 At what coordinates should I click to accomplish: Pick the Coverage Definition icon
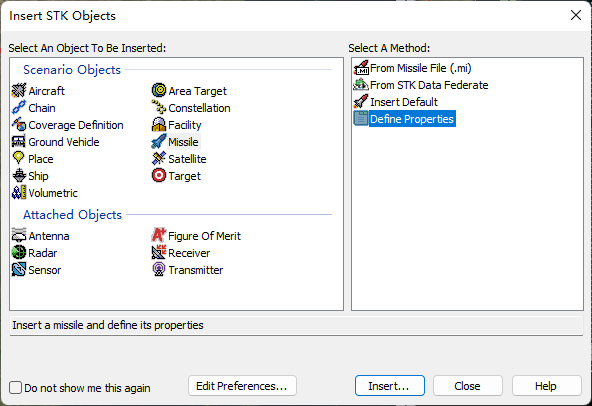[x=18, y=125]
